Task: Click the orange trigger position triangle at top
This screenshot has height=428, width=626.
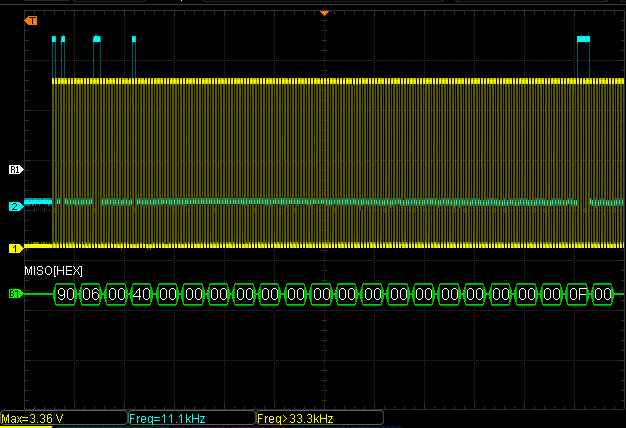Action: (324, 14)
